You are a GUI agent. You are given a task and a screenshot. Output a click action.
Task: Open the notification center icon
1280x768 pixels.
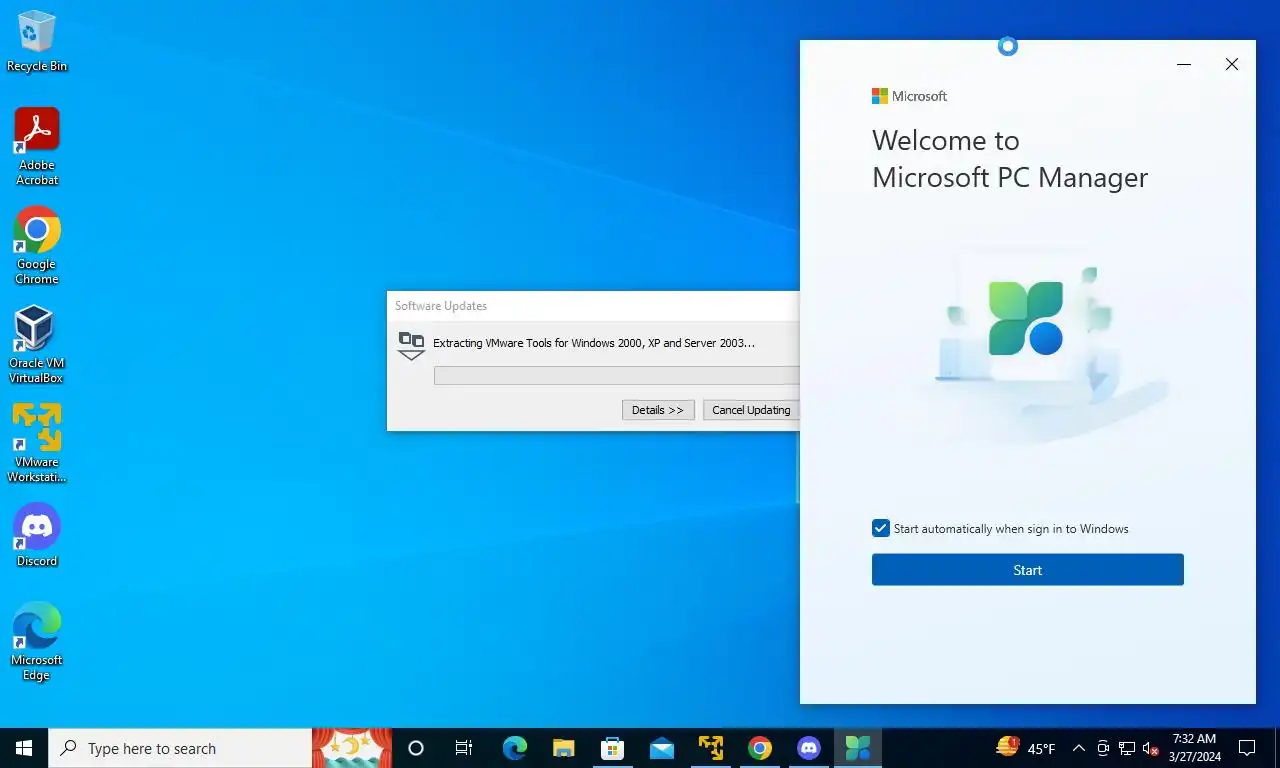coord(1247,748)
